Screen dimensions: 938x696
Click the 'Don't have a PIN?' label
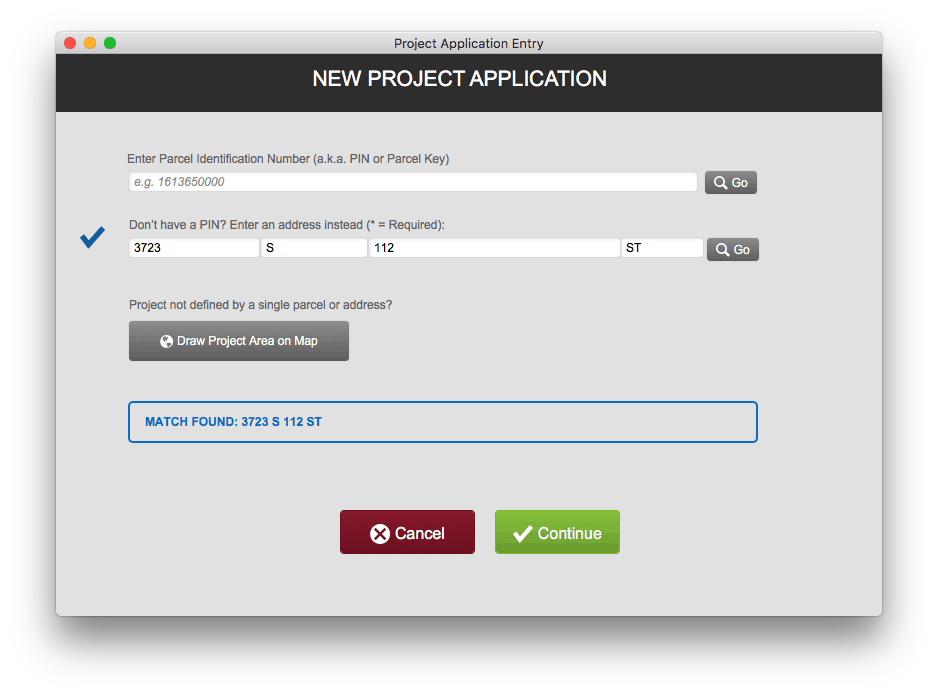click(287, 225)
